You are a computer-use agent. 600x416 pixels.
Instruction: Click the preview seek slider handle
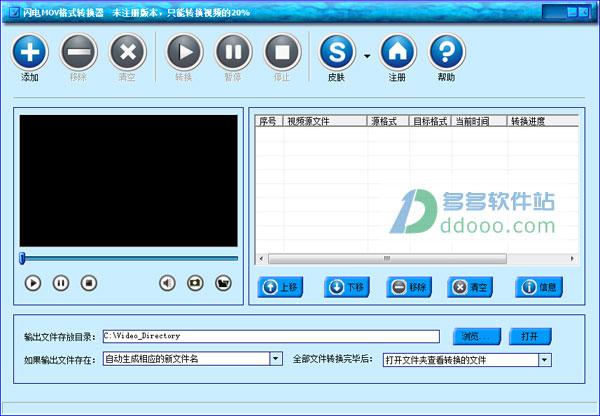click(x=22, y=258)
